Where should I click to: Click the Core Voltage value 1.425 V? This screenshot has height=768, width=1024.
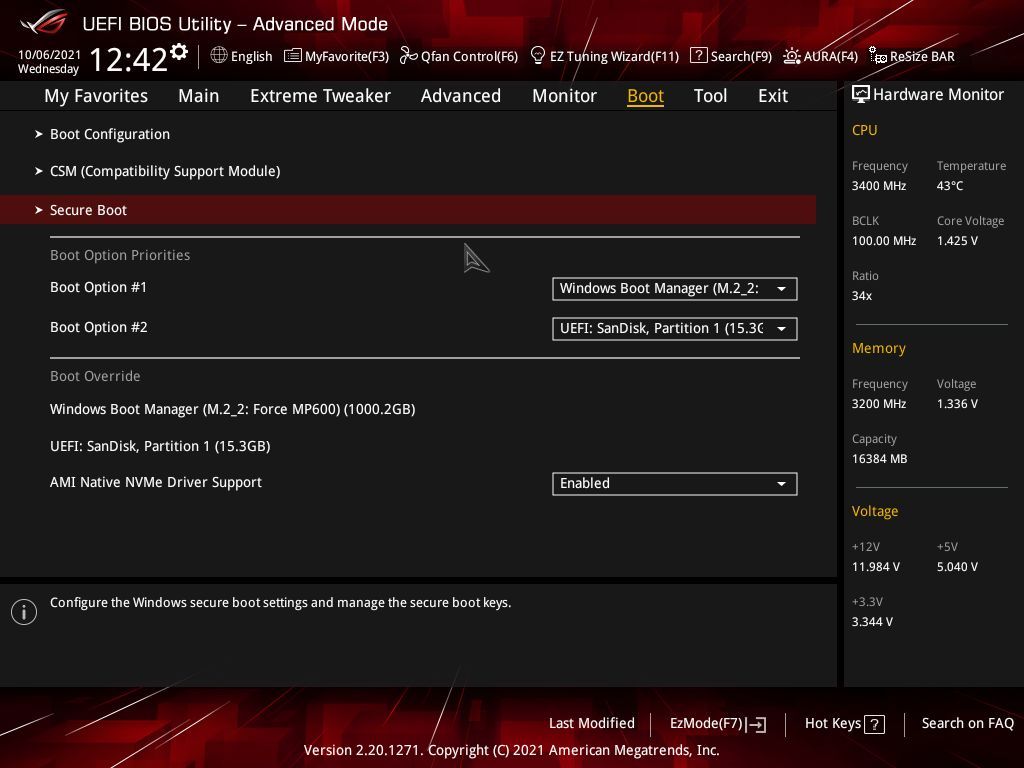[957, 241]
